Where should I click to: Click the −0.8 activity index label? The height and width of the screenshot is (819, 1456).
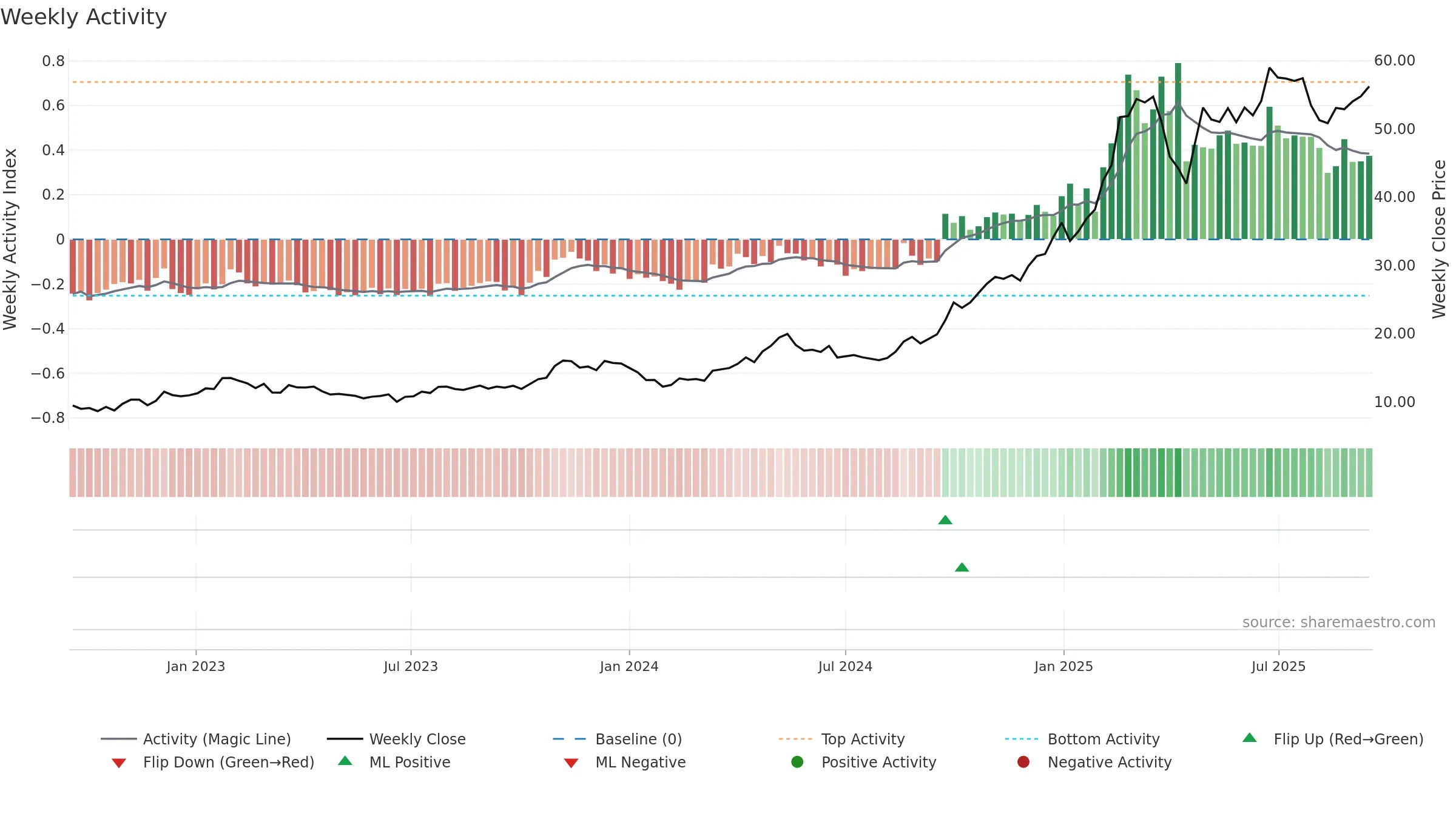point(48,417)
